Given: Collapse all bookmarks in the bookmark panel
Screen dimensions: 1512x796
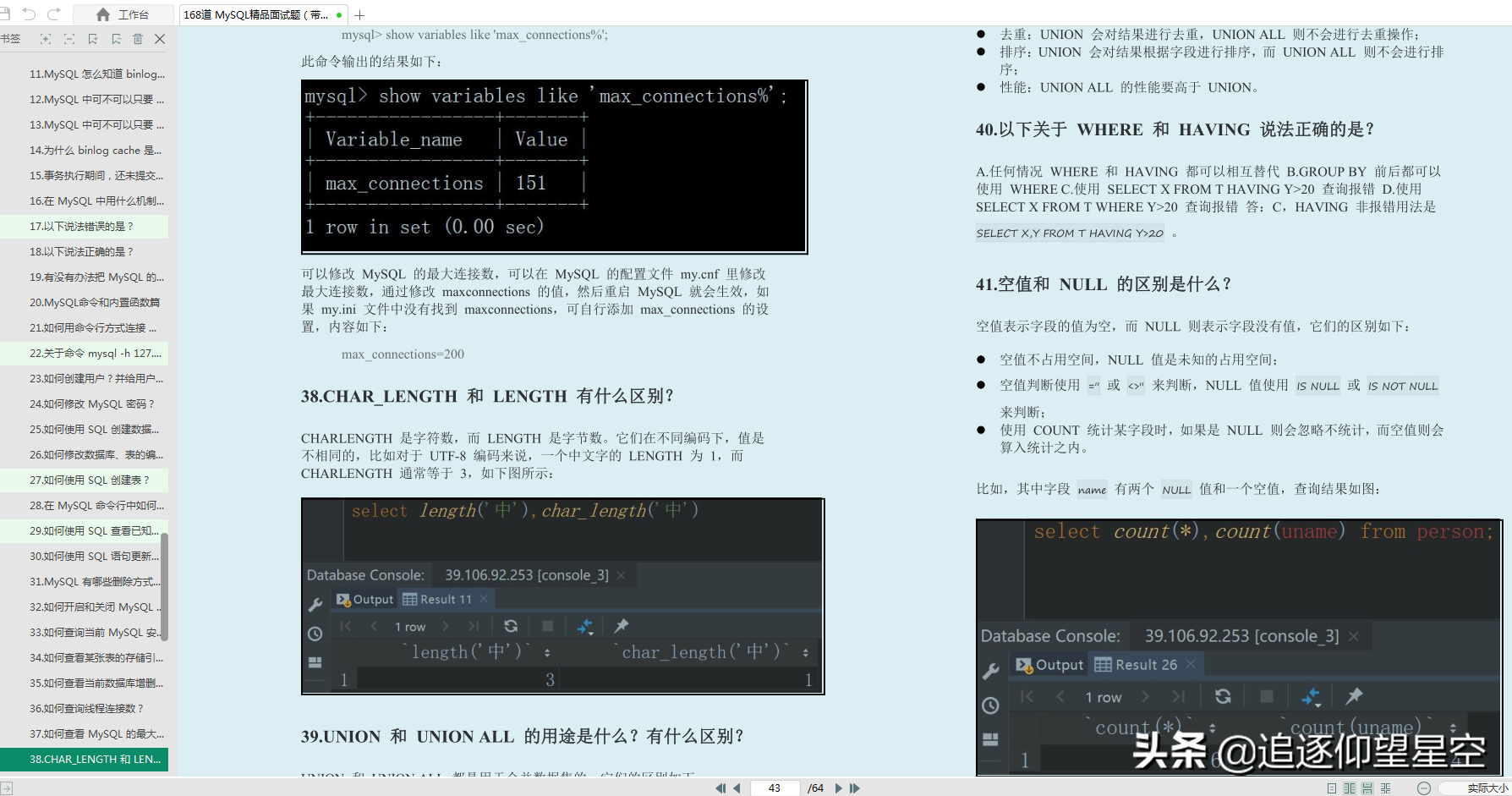Looking at the screenshot, I should point(69,39).
